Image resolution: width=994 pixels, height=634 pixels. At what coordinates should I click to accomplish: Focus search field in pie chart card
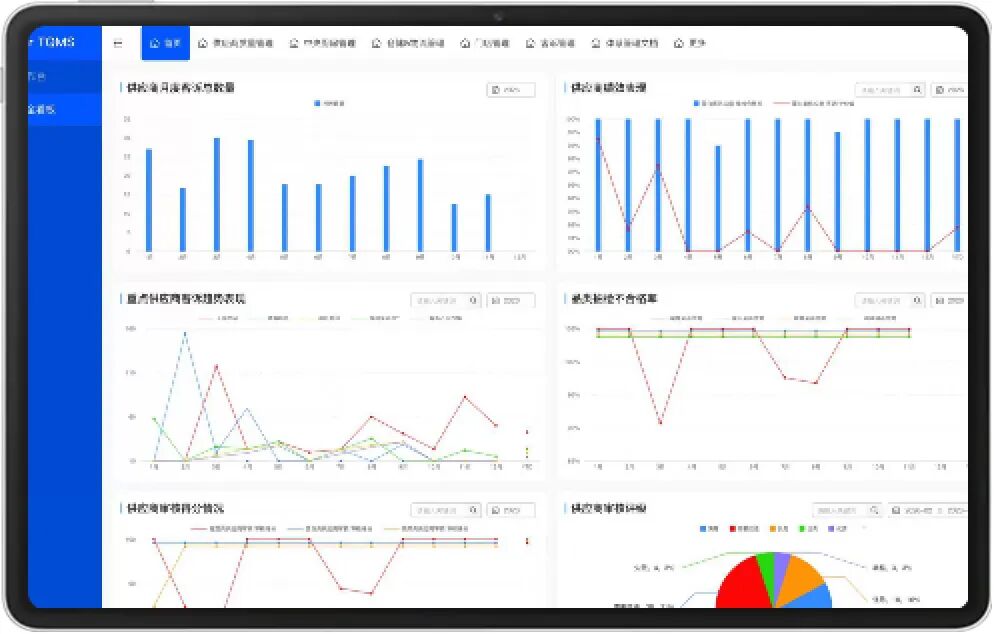[840, 510]
